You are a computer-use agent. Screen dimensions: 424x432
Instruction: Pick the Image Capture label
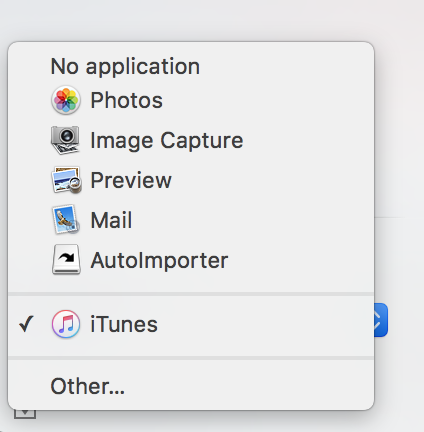pos(167,141)
